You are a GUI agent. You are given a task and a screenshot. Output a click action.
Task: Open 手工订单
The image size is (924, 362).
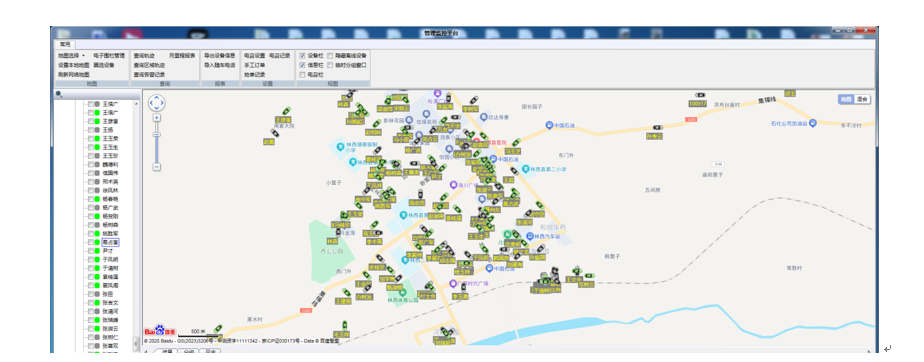pyautogui.click(x=255, y=65)
